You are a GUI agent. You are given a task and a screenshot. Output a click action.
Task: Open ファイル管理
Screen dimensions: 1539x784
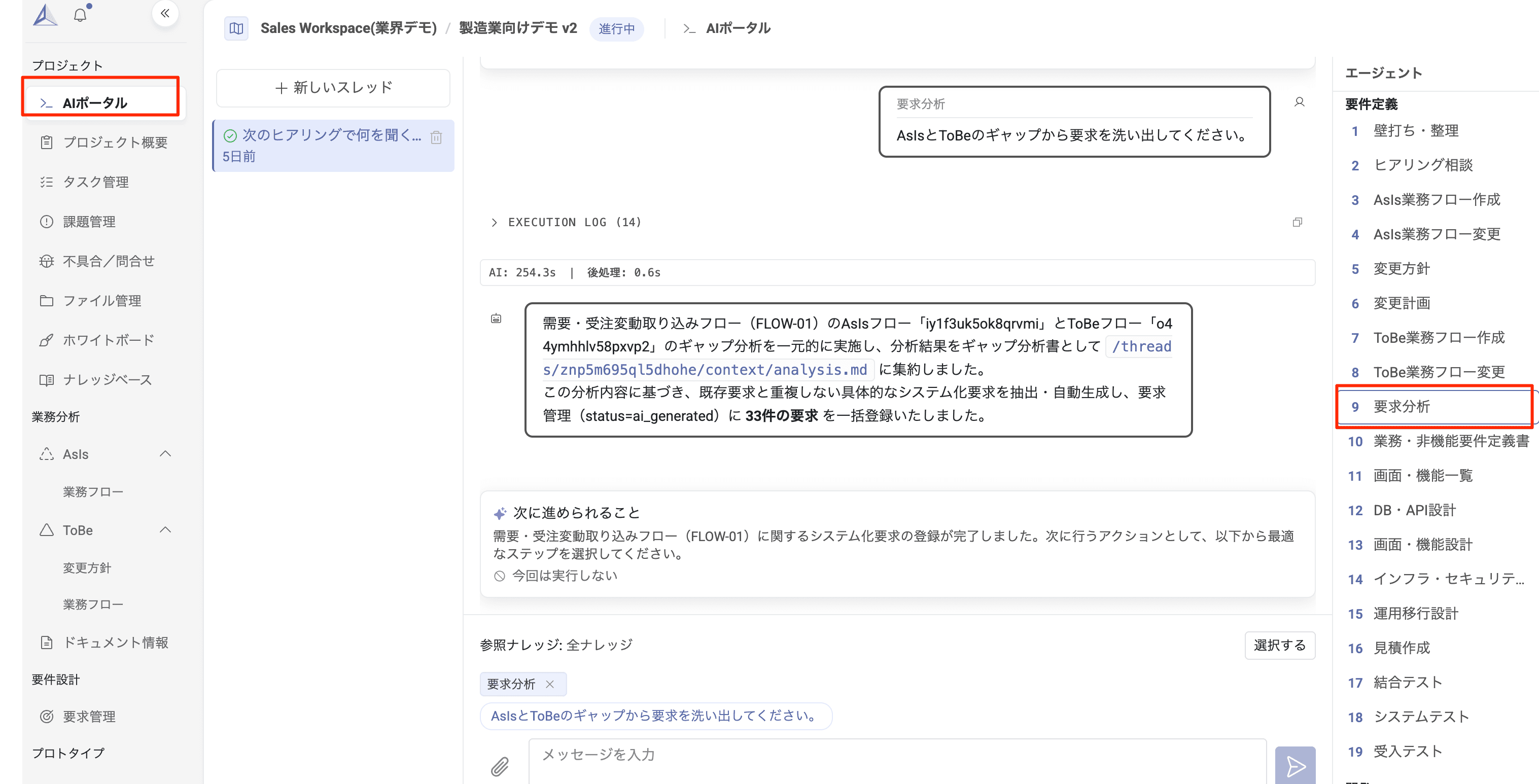click(x=104, y=300)
